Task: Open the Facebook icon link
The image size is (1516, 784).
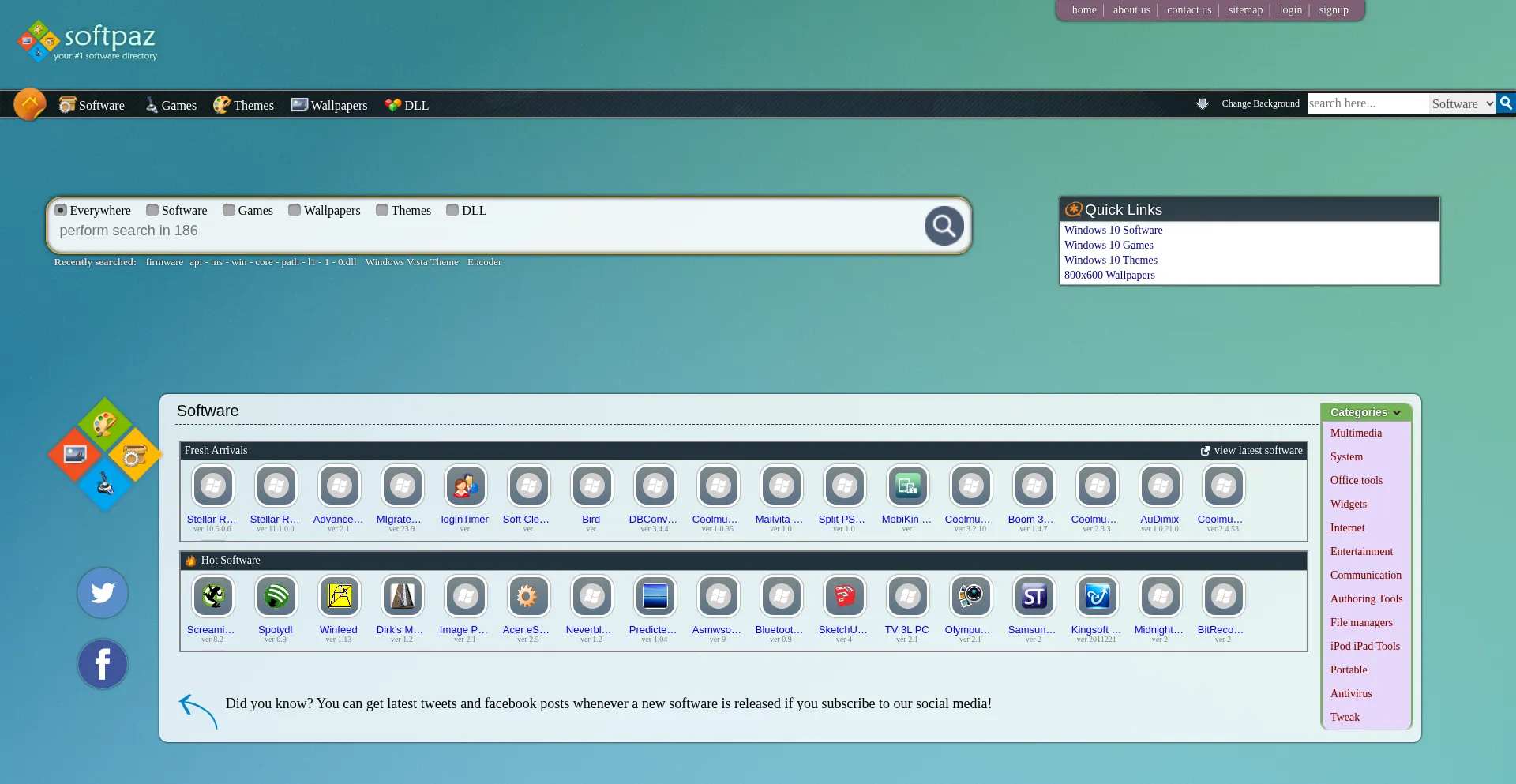Action: (103, 664)
